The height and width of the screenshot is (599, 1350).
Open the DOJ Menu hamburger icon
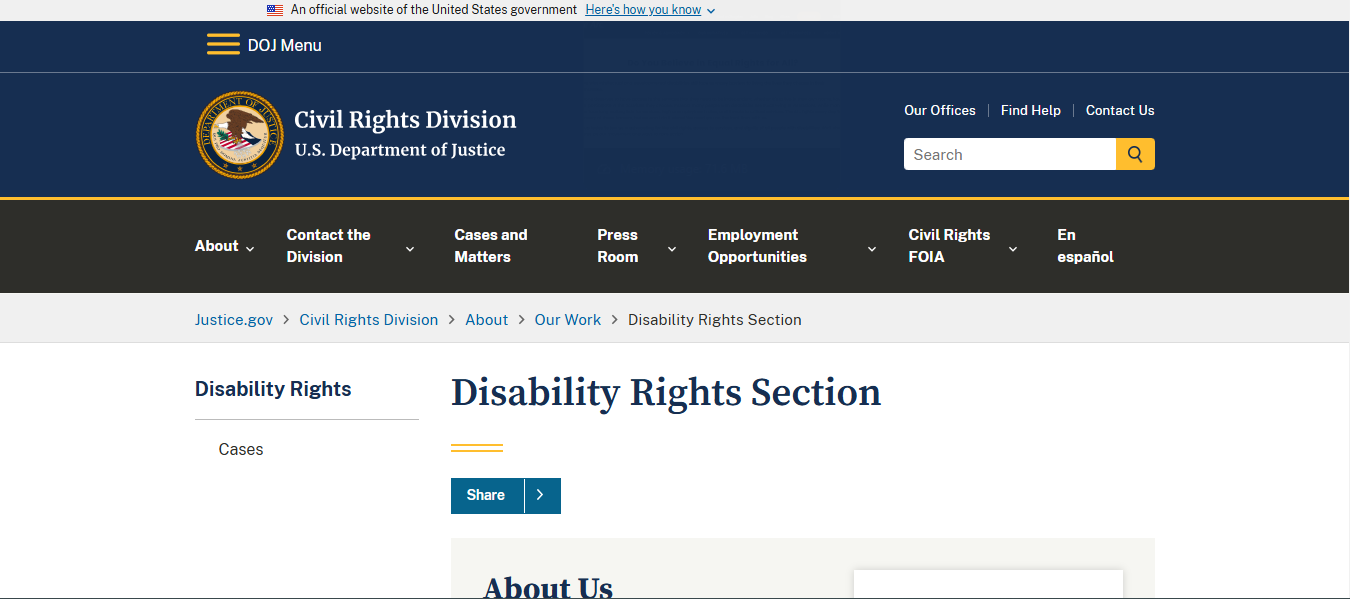(x=223, y=45)
